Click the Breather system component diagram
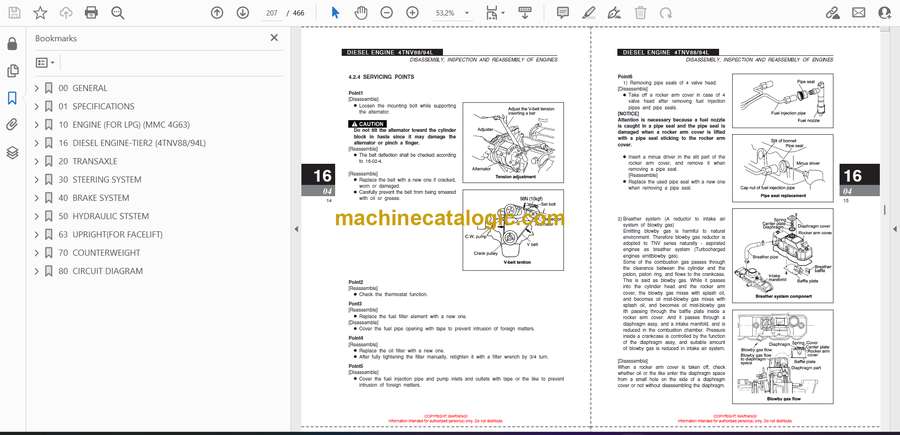Viewport: 900px width, 435px height. (783, 255)
